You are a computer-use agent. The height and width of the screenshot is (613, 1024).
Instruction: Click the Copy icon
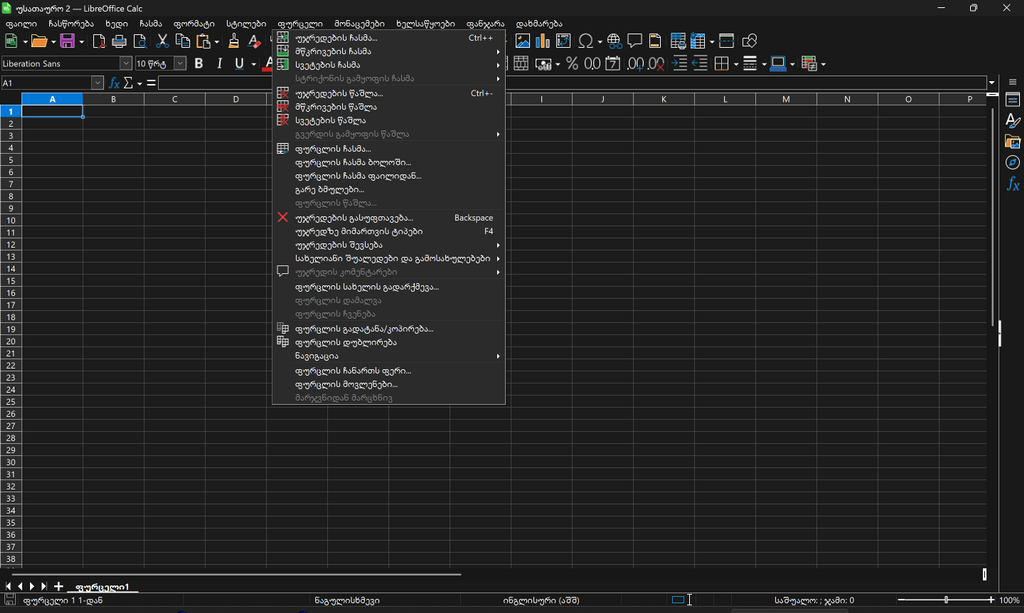click(x=183, y=41)
